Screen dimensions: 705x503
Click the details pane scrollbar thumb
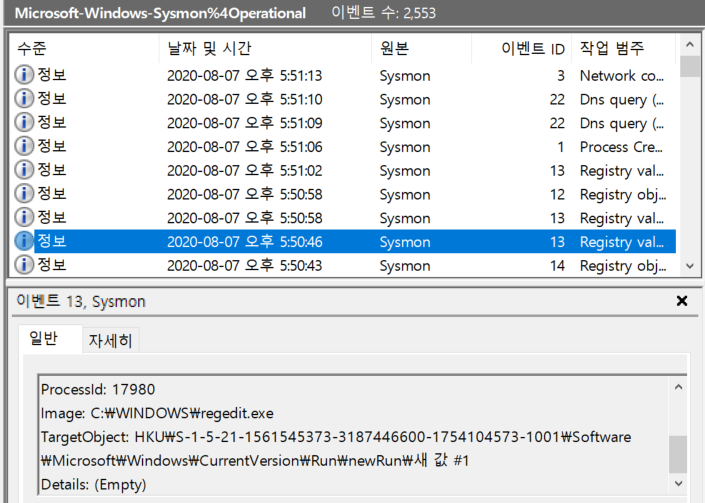coord(678,454)
